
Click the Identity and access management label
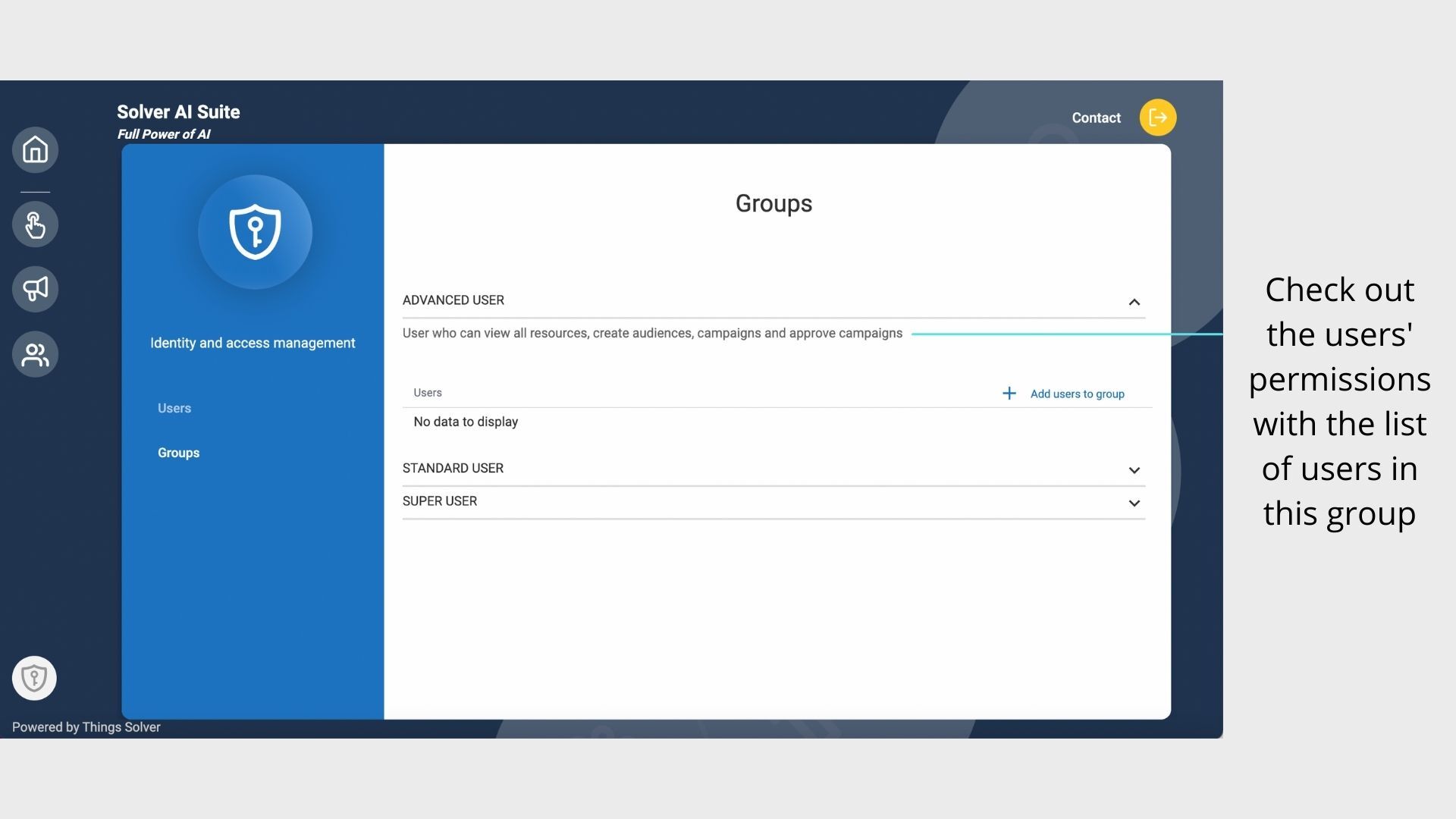253,343
